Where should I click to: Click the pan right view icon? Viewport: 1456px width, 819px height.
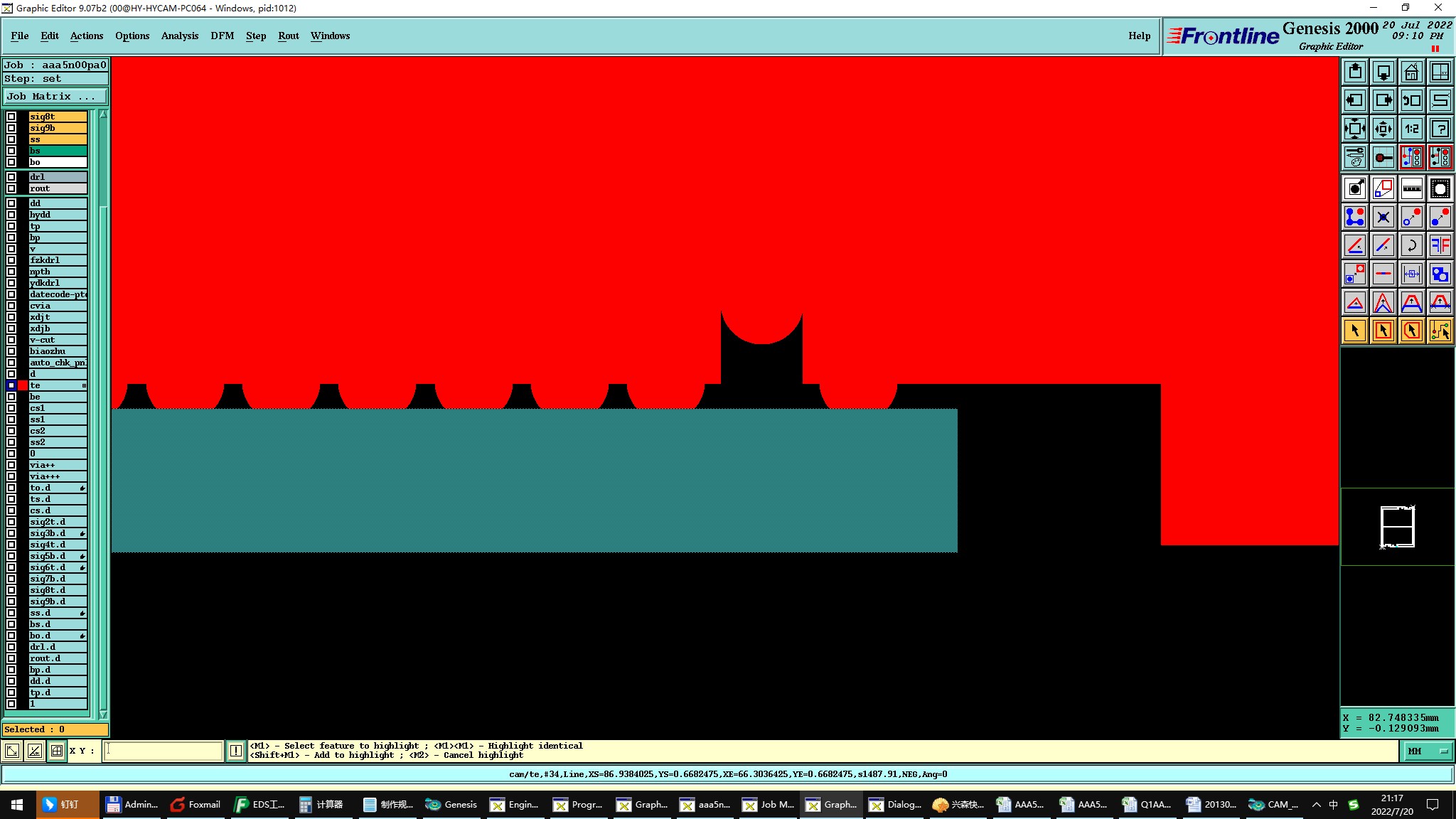[1383, 100]
